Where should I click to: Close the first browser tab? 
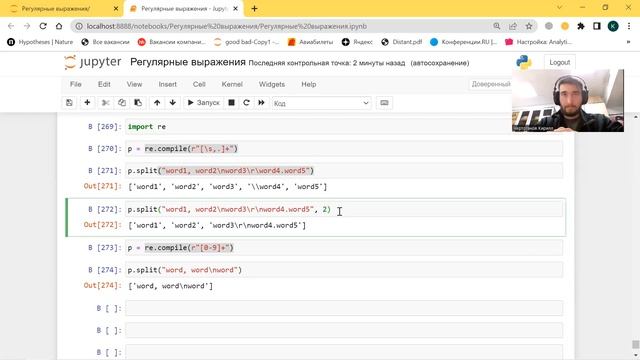click(116, 9)
